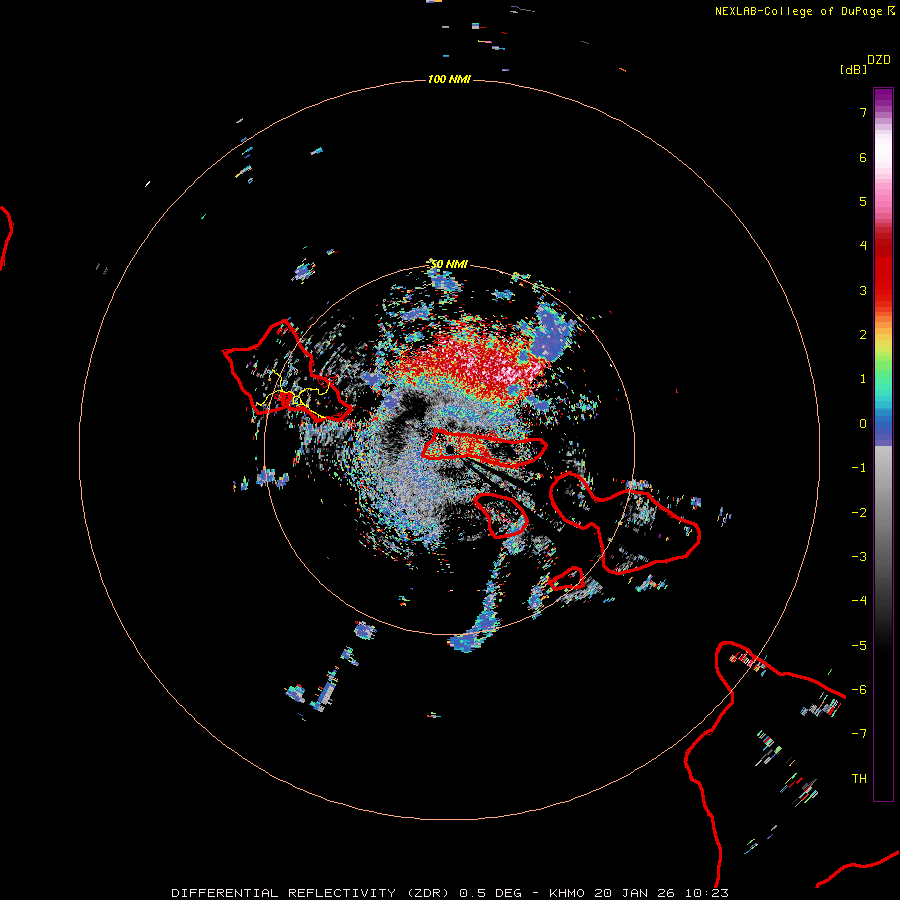Click the -6 value on the dB scale

click(x=859, y=690)
